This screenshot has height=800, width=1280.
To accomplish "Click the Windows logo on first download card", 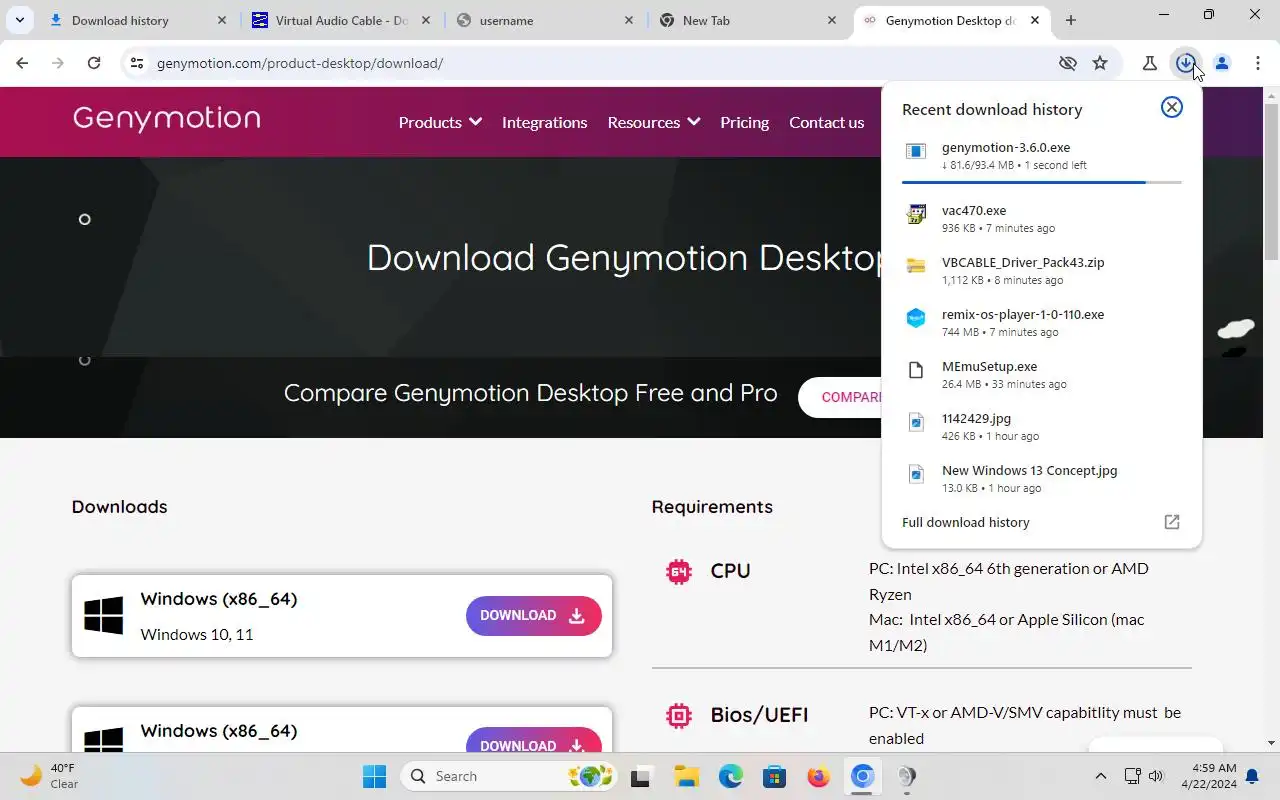I will point(104,616).
